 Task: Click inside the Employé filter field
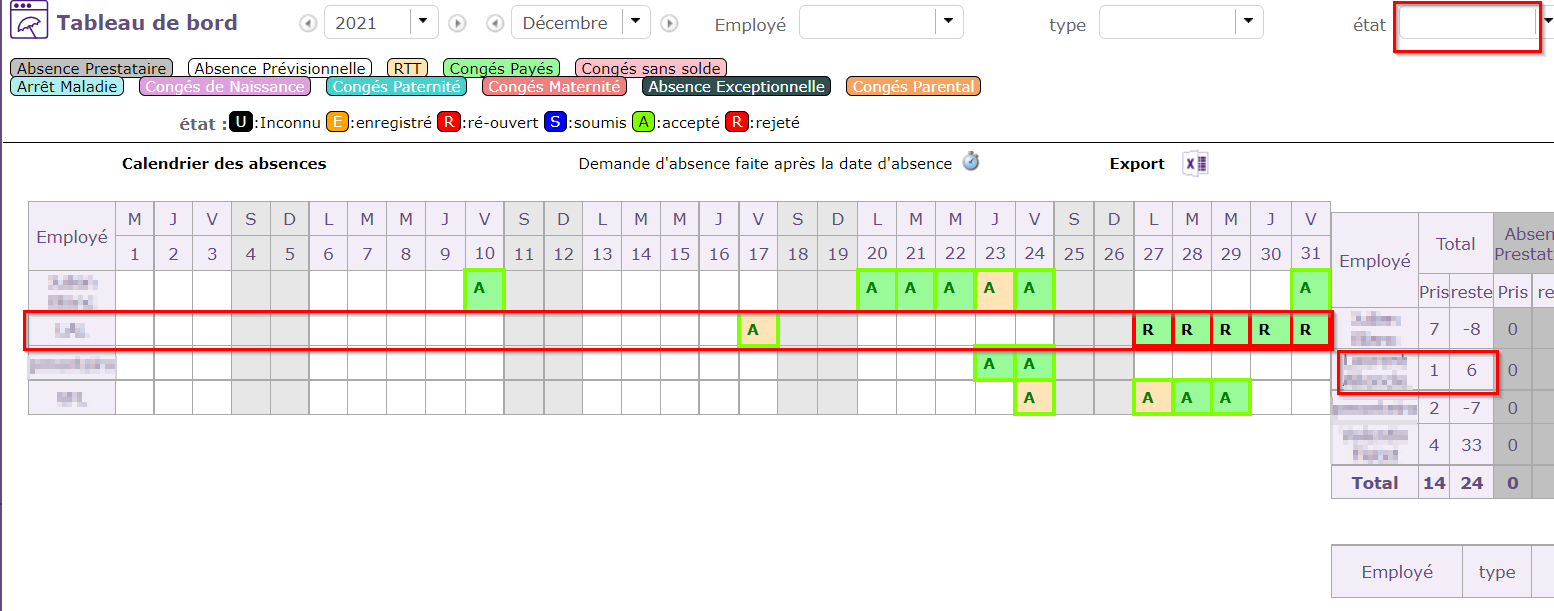tap(868, 22)
